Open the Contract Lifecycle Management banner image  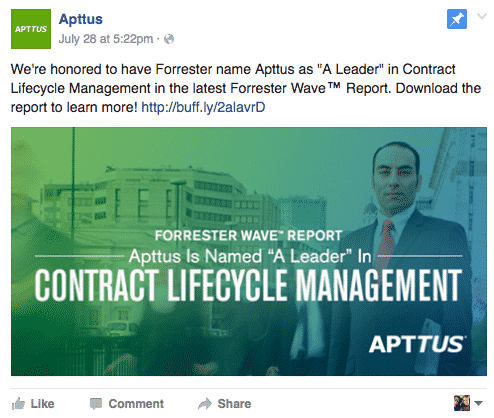click(x=249, y=251)
